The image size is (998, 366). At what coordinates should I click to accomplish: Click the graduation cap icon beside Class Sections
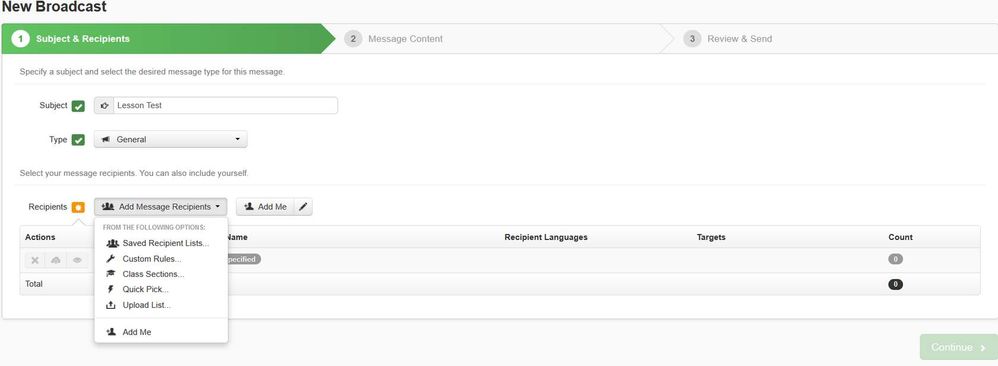click(111, 274)
